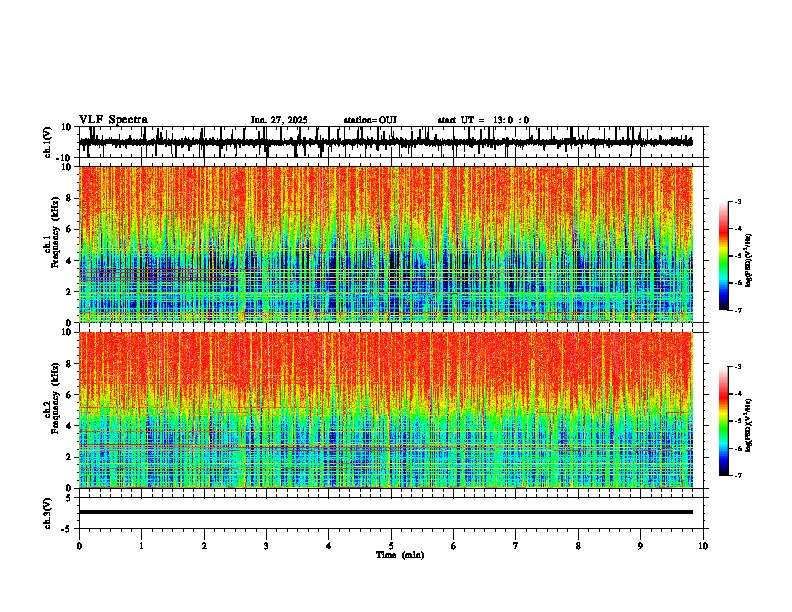The height and width of the screenshot is (612, 792).
Task: Click the ch.1 color scale log(PSD) unit label
Action: (749, 260)
